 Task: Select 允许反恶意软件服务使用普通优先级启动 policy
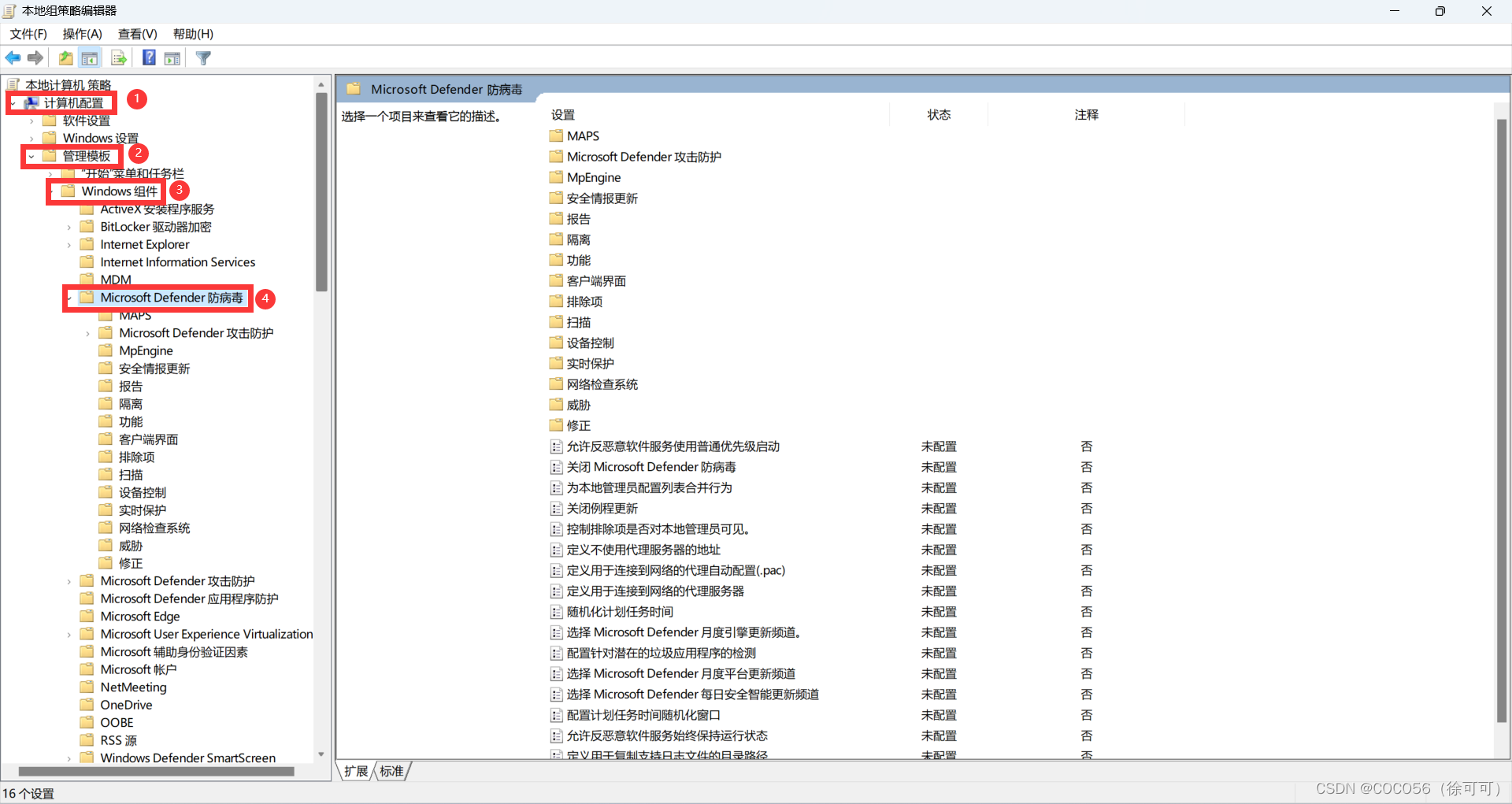[673, 446]
